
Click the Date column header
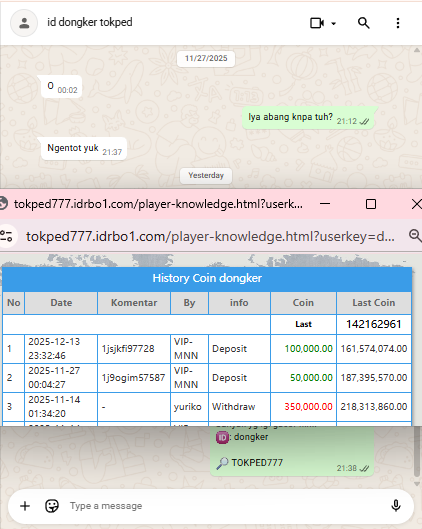pos(61,303)
